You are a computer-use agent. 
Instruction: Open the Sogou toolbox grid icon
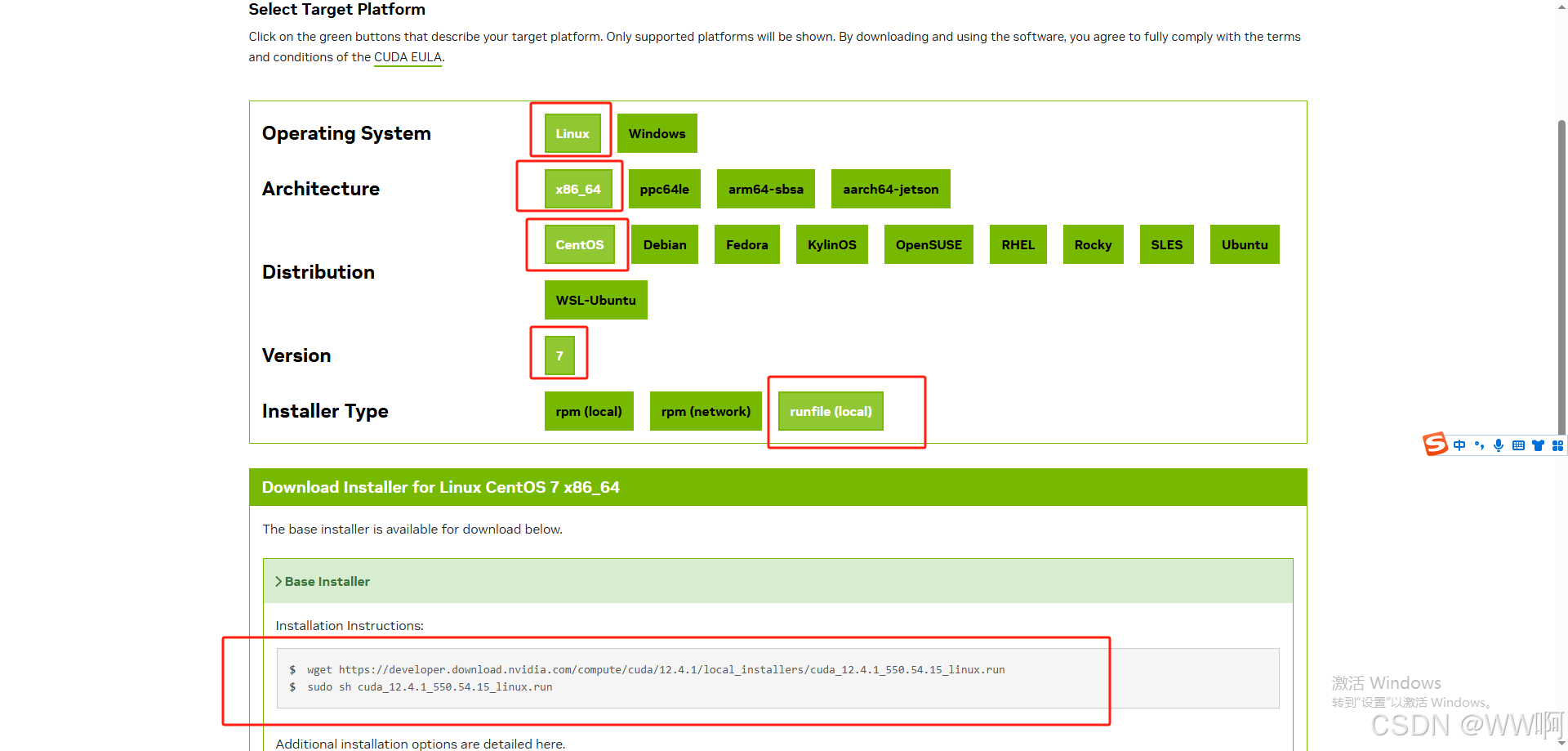[x=1558, y=445]
